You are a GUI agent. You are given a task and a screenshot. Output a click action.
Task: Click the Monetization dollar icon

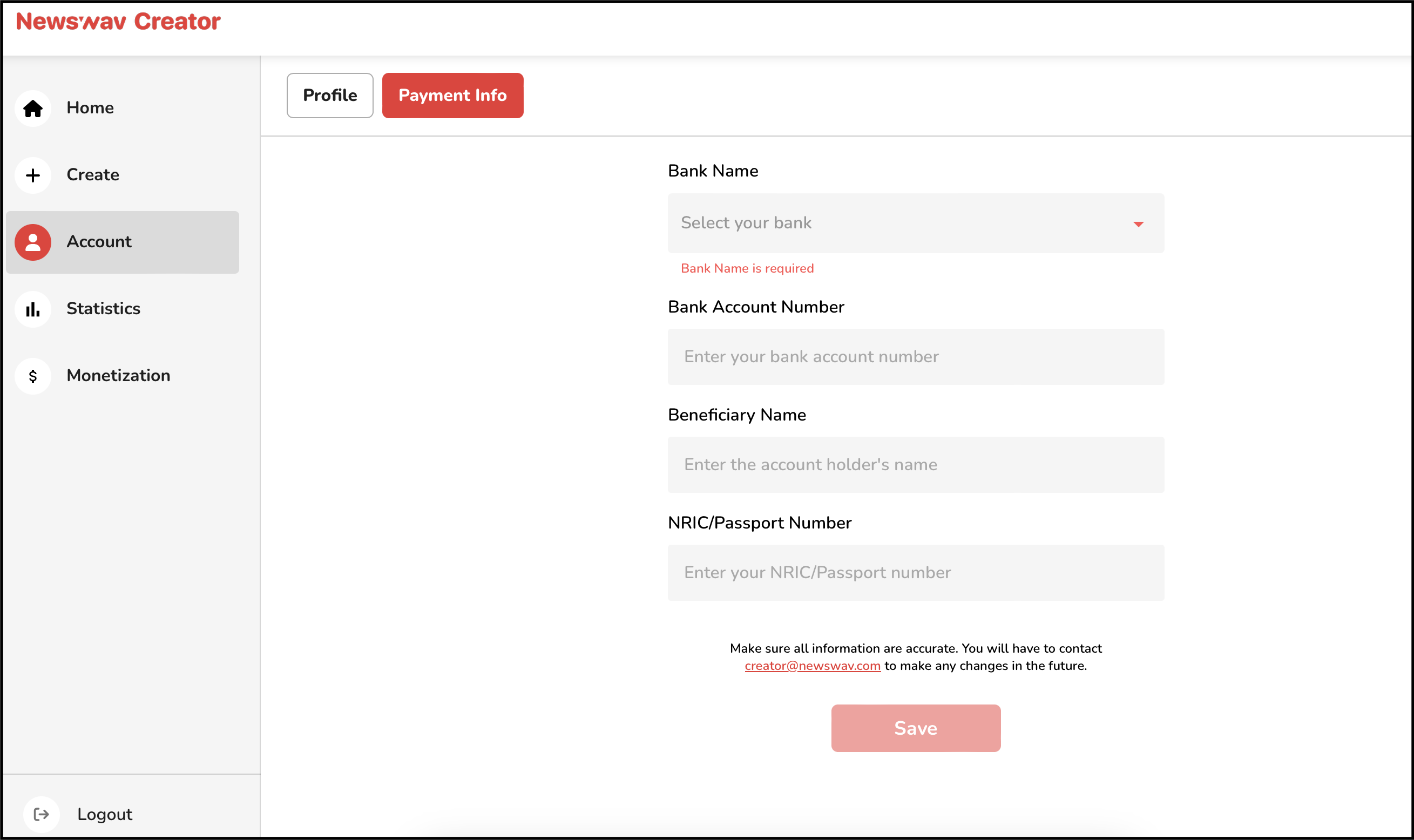(x=33, y=376)
